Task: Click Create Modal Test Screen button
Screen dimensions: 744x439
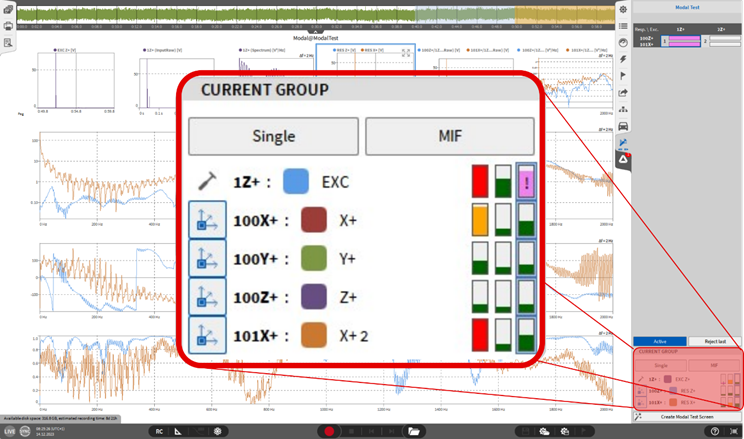Action: point(688,416)
